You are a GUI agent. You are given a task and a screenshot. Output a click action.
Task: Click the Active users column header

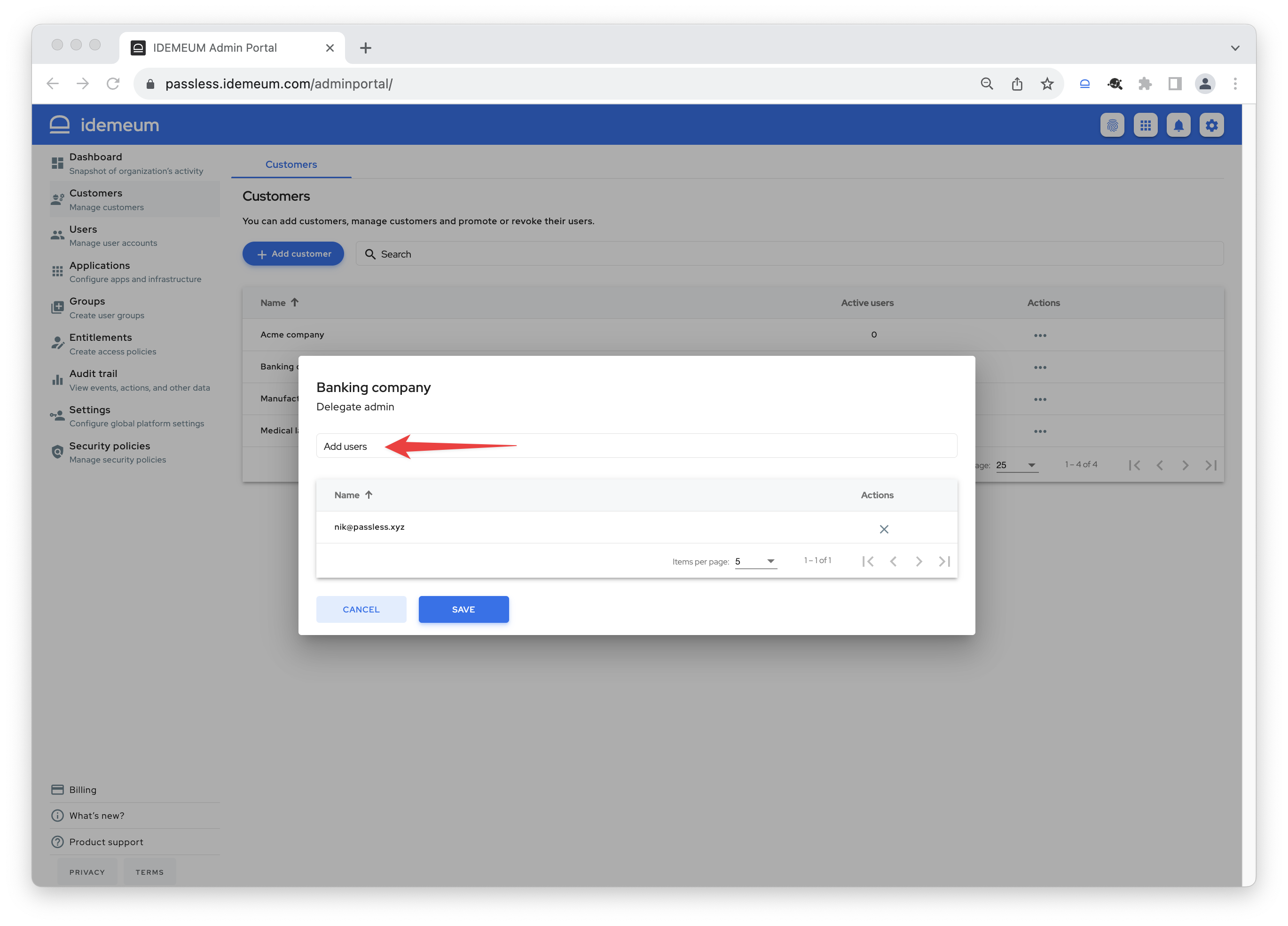[x=867, y=303]
